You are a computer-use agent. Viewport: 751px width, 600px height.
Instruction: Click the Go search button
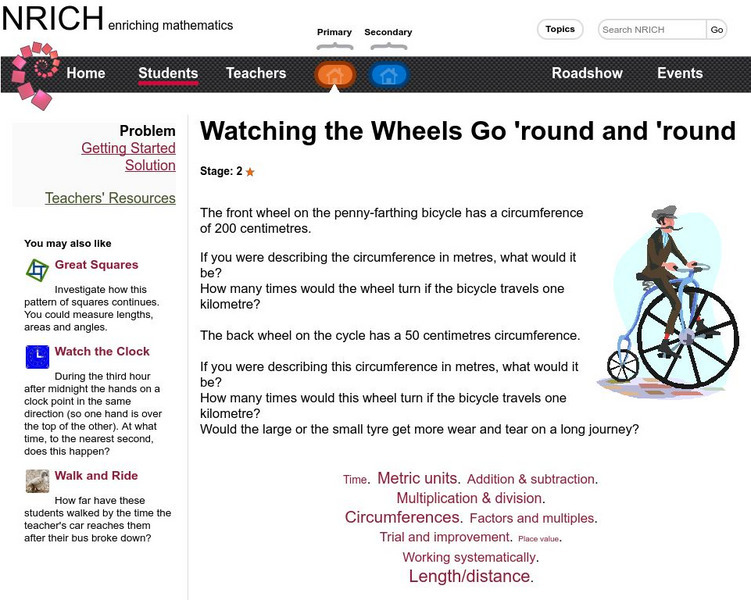pos(717,30)
